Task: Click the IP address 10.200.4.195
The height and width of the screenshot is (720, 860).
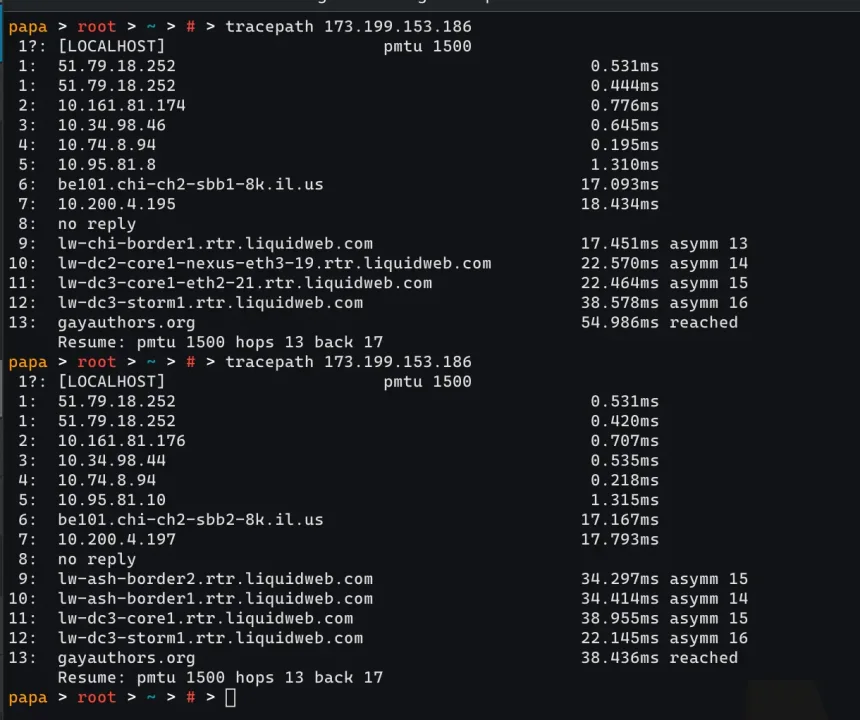Action: [x=116, y=205]
